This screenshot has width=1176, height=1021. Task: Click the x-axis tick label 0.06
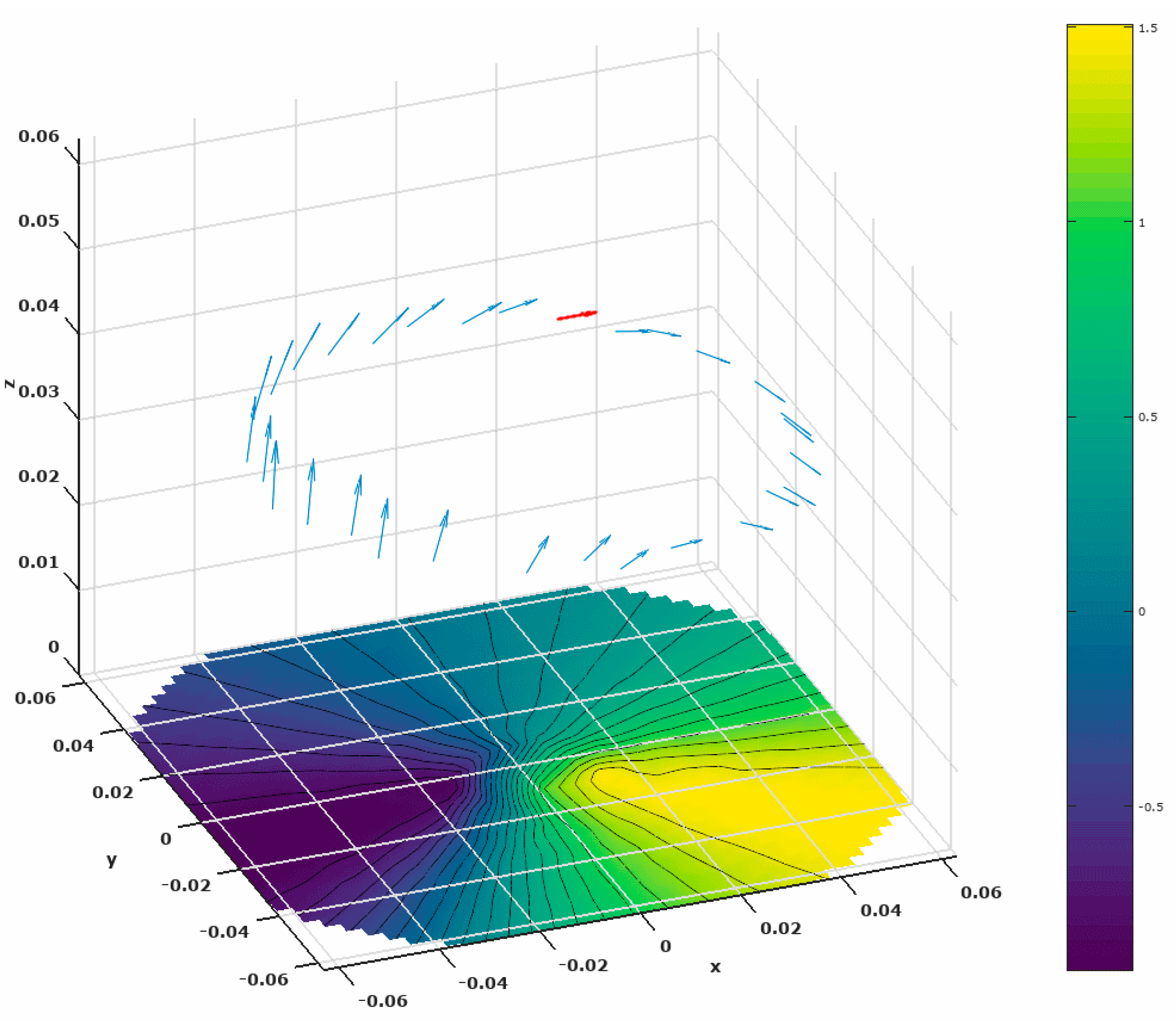(x=981, y=893)
